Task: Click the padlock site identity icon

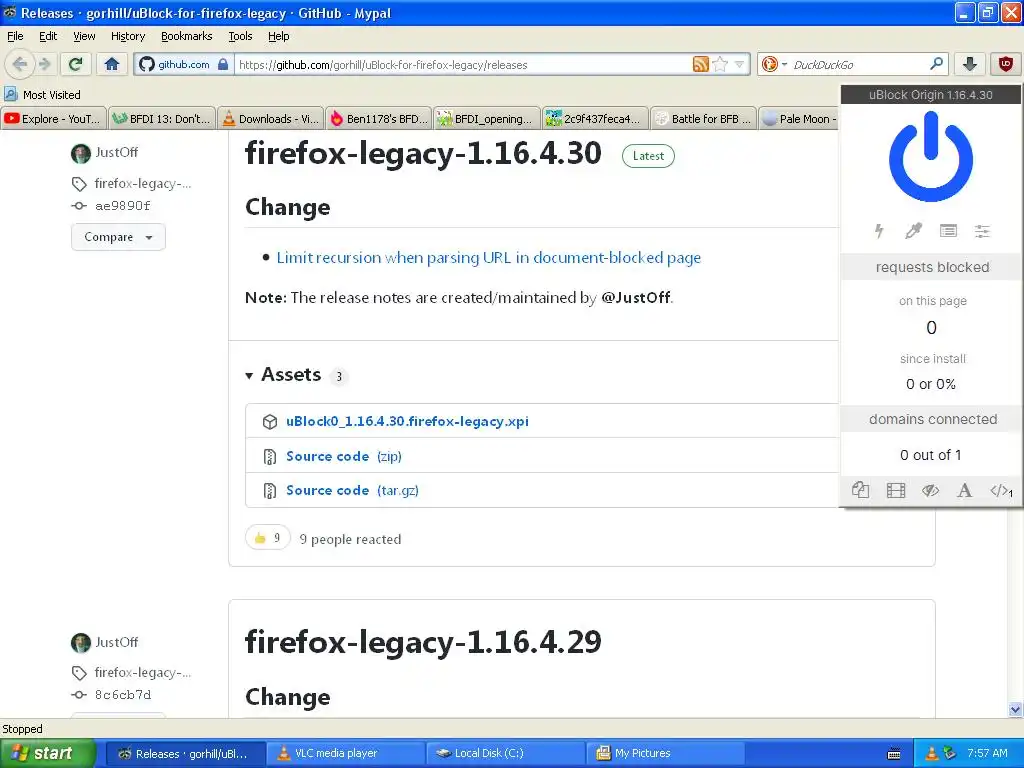Action: point(223,64)
